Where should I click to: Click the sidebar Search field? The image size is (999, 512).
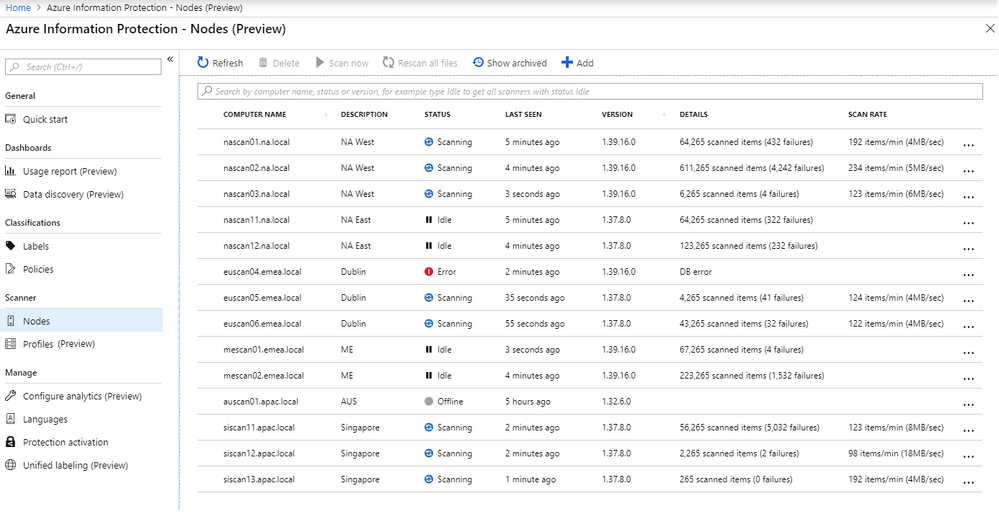(x=83, y=67)
